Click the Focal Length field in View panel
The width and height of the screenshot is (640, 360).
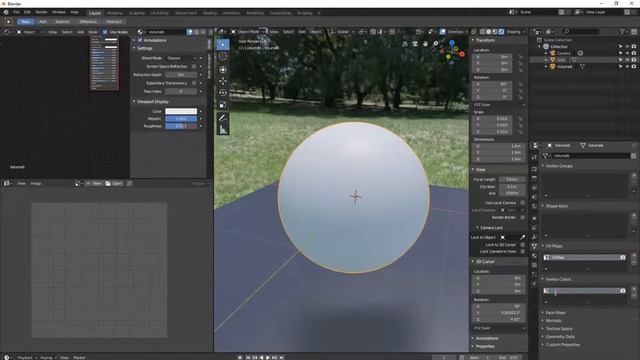[512, 180]
